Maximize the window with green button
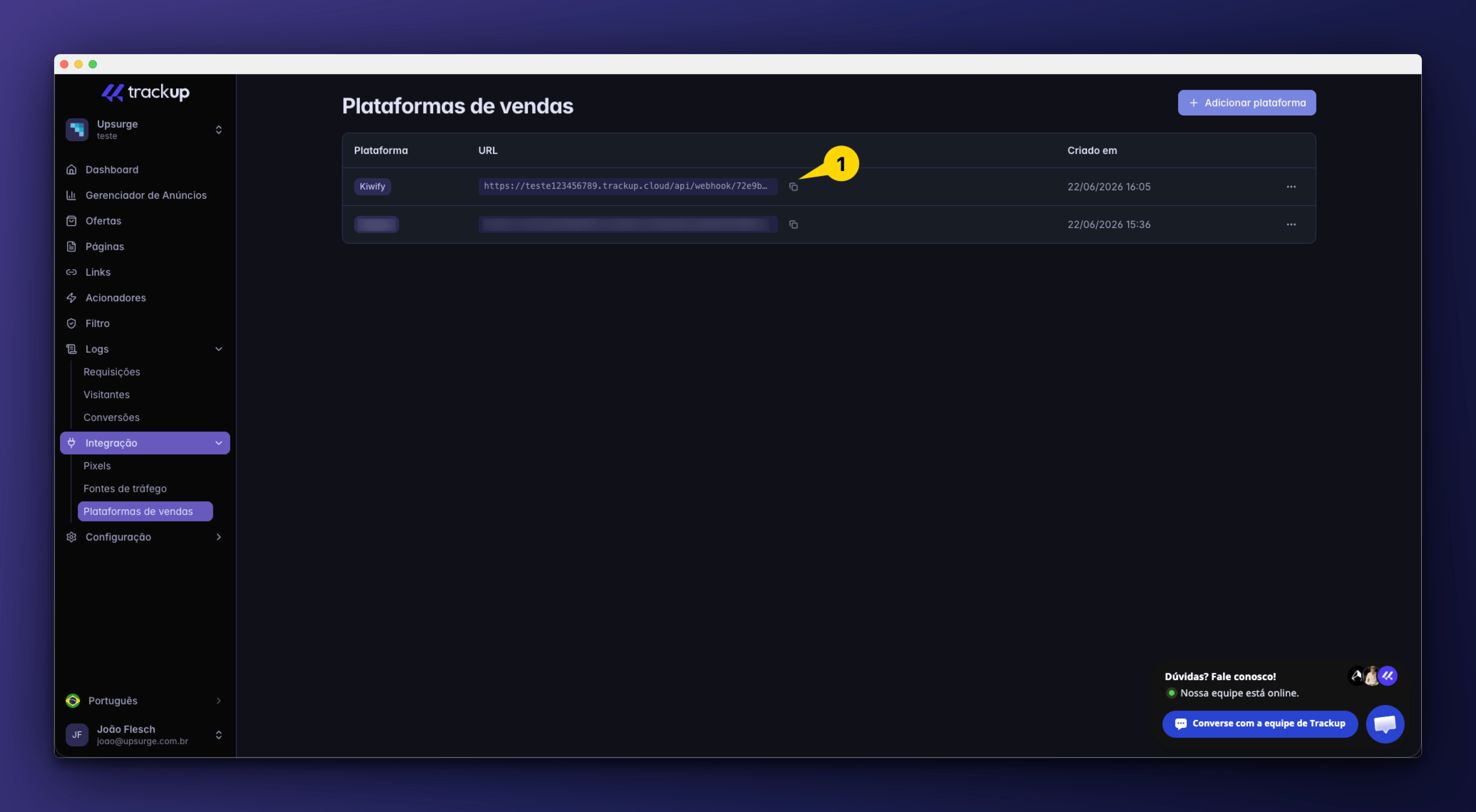The height and width of the screenshot is (812, 1476). (93, 64)
